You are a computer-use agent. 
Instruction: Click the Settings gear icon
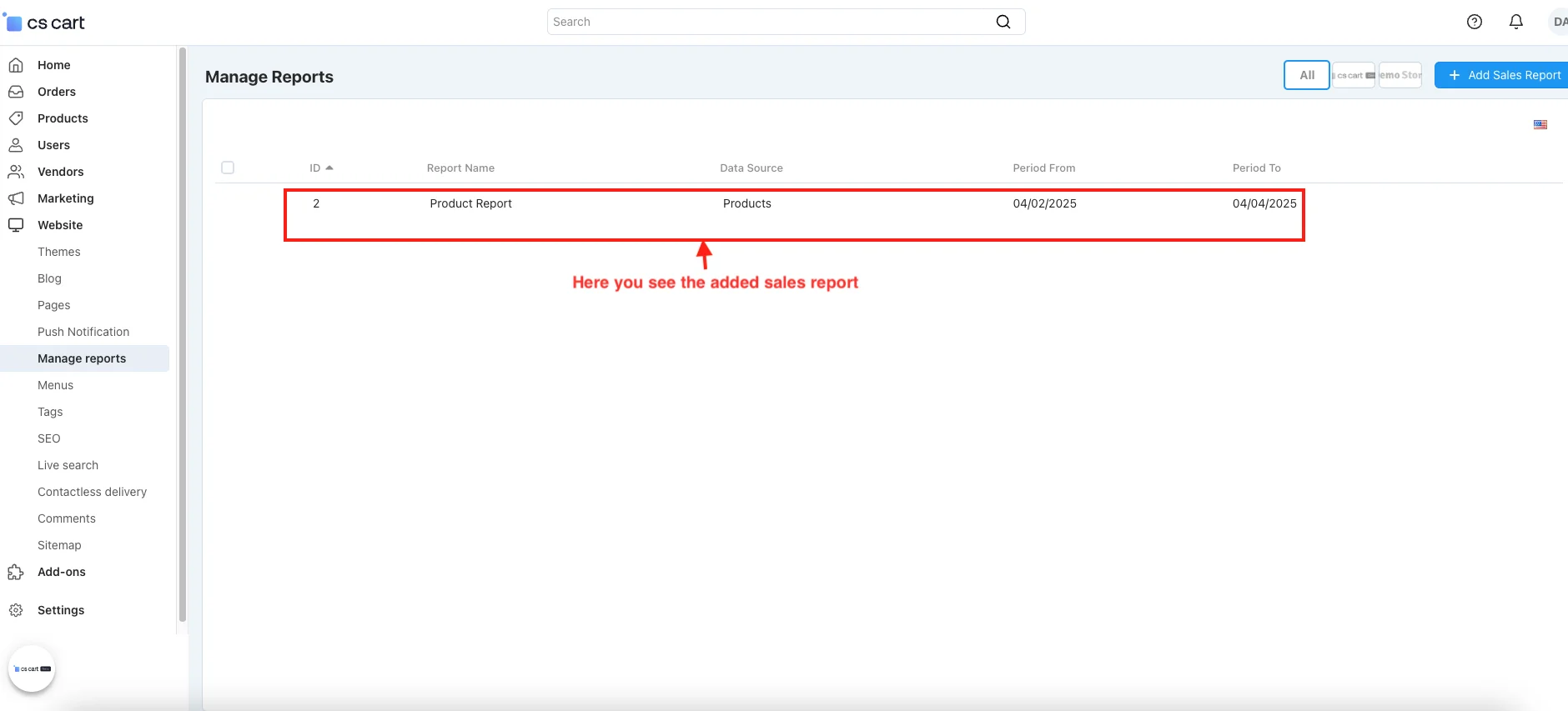(x=16, y=610)
